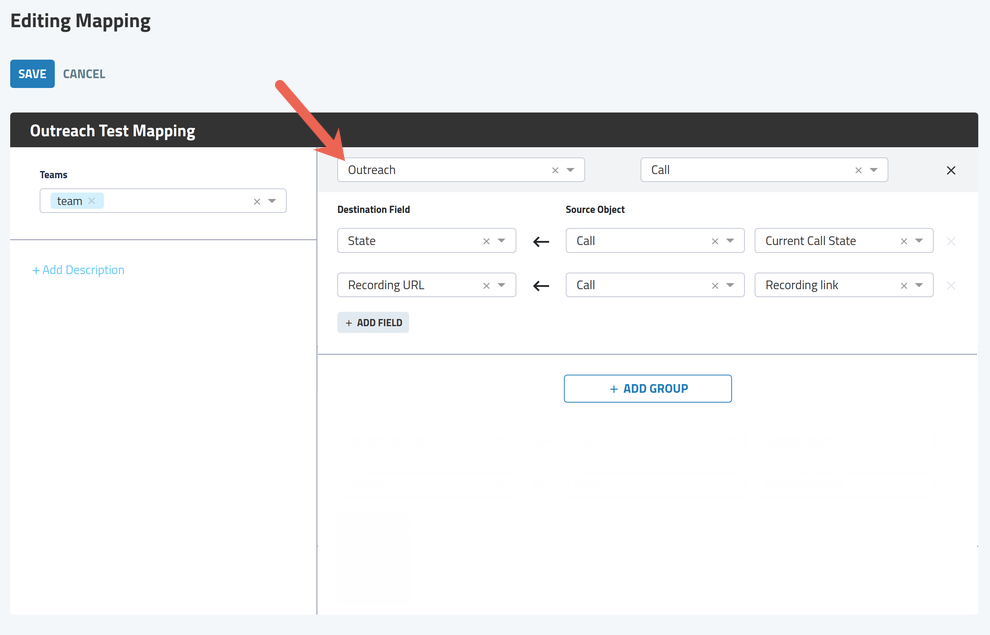Add a description to the mapping
Image resolution: width=990 pixels, height=635 pixels.
[78, 270]
